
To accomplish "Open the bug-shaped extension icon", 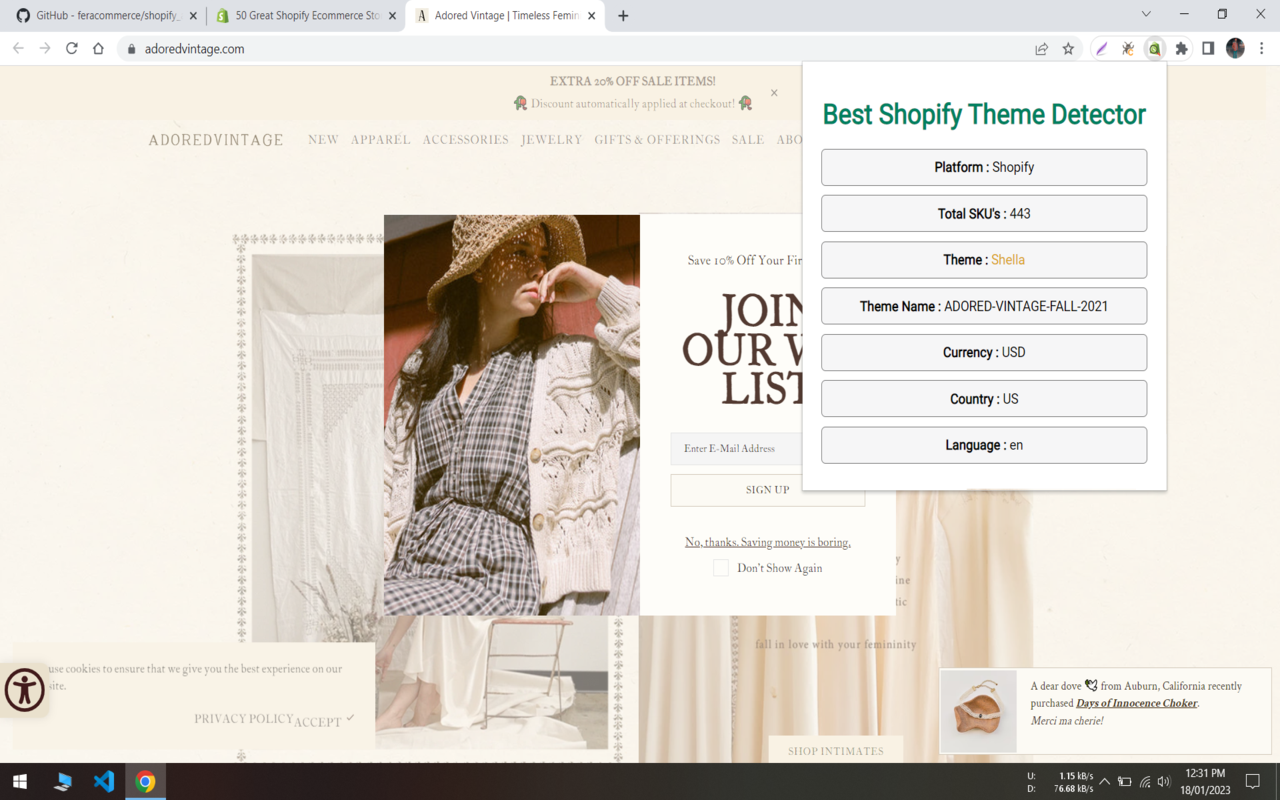I will [x=1128, y=48].
